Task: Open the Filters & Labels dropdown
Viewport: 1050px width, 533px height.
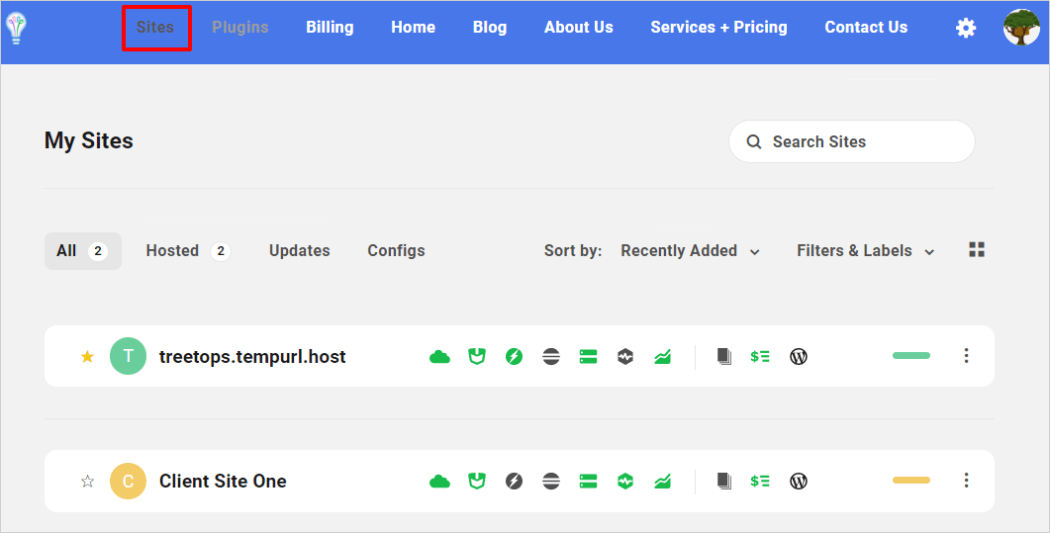Action: click(865, 251)
